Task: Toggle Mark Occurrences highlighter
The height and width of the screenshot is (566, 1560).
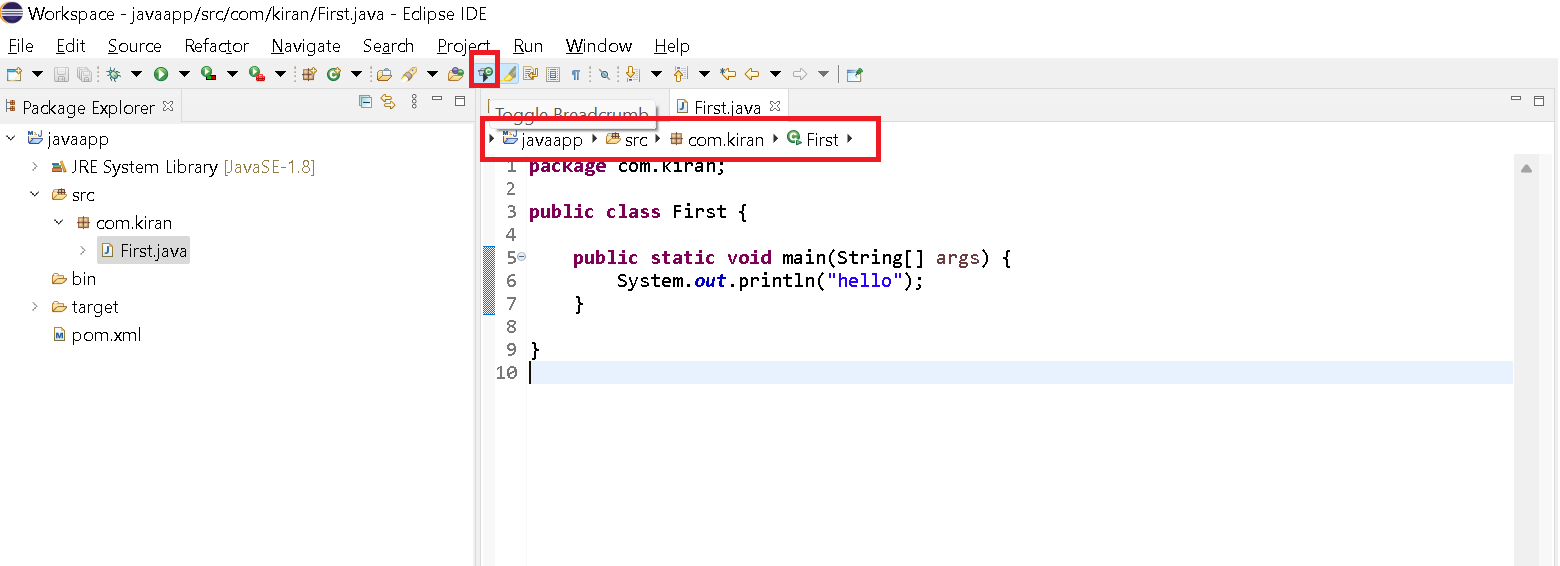Action: pyautogui.click(x=508, y=74)
